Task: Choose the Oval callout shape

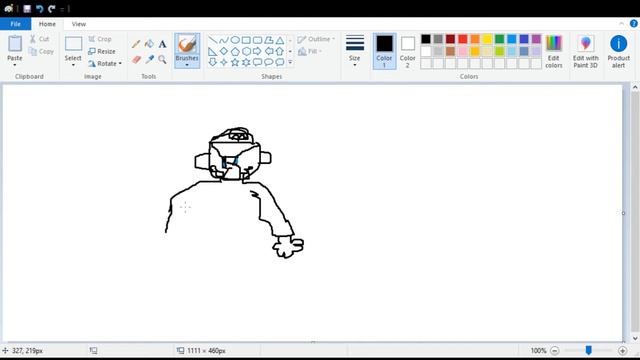Action: 269,62
